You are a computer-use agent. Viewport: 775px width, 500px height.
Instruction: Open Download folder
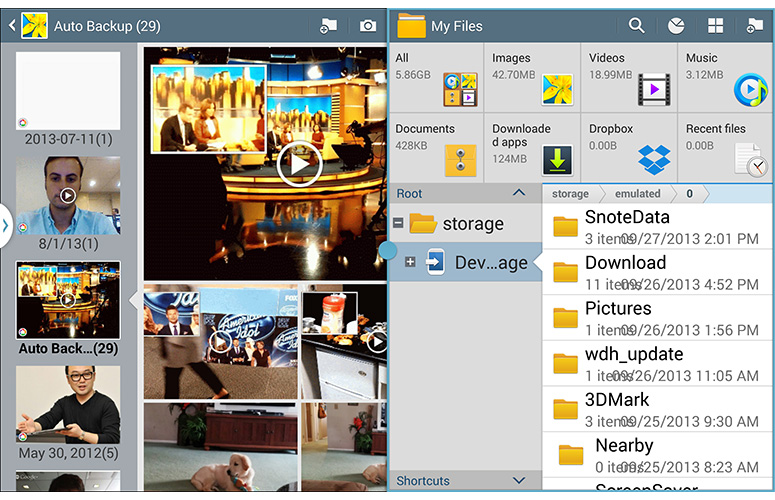tap(657, 273)
